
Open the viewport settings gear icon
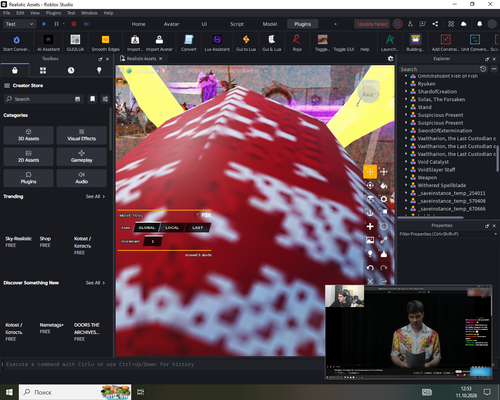pyautogui.click(x=390, y=59)
